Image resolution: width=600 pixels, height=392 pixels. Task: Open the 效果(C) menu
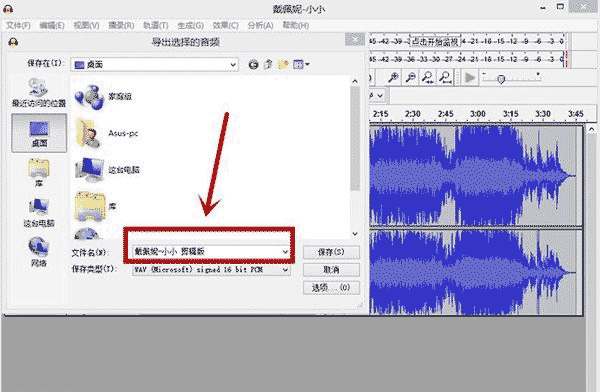pyautogui.click(x=225, y=26)
